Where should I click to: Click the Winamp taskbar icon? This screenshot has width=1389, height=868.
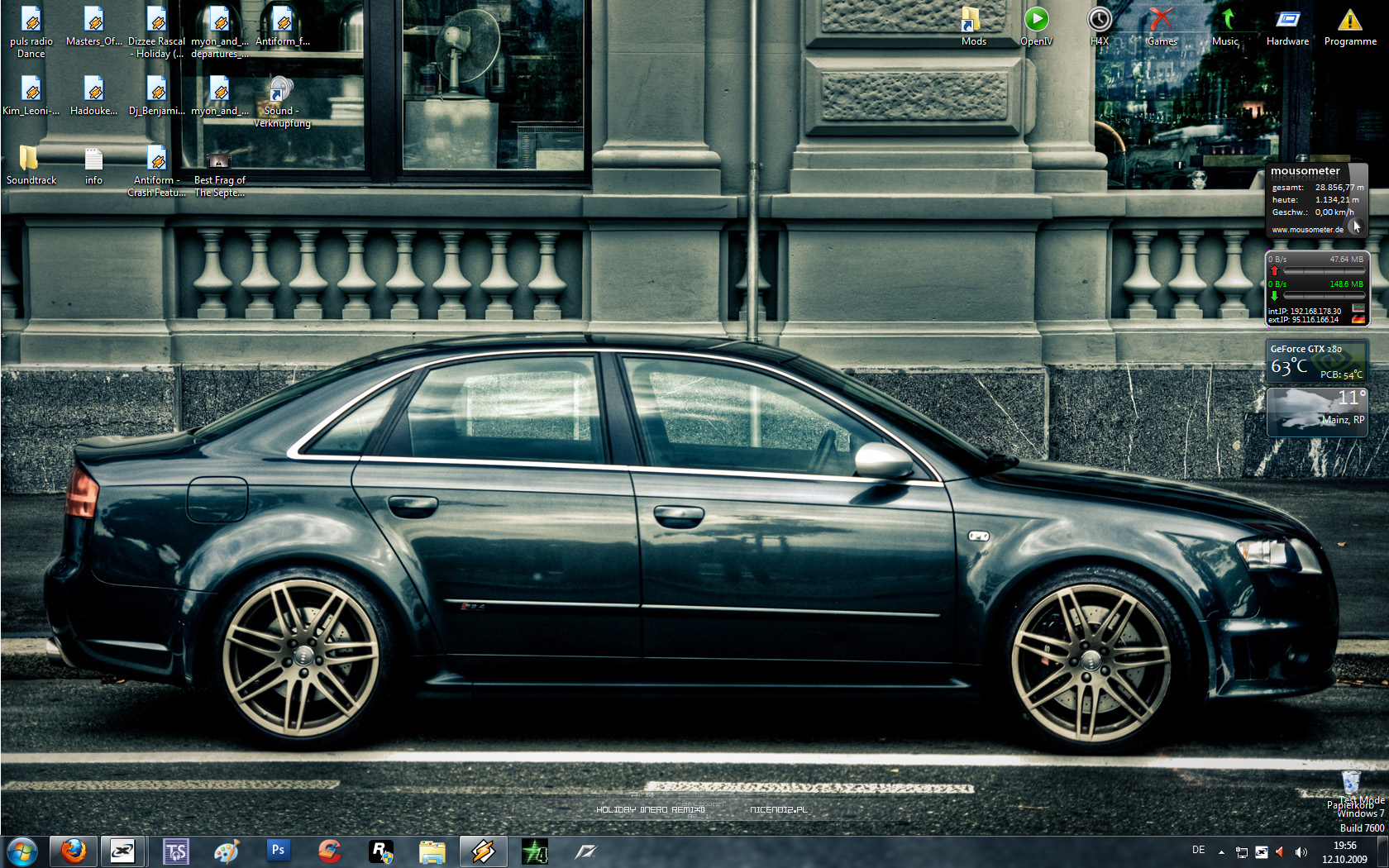click(483, 851)
